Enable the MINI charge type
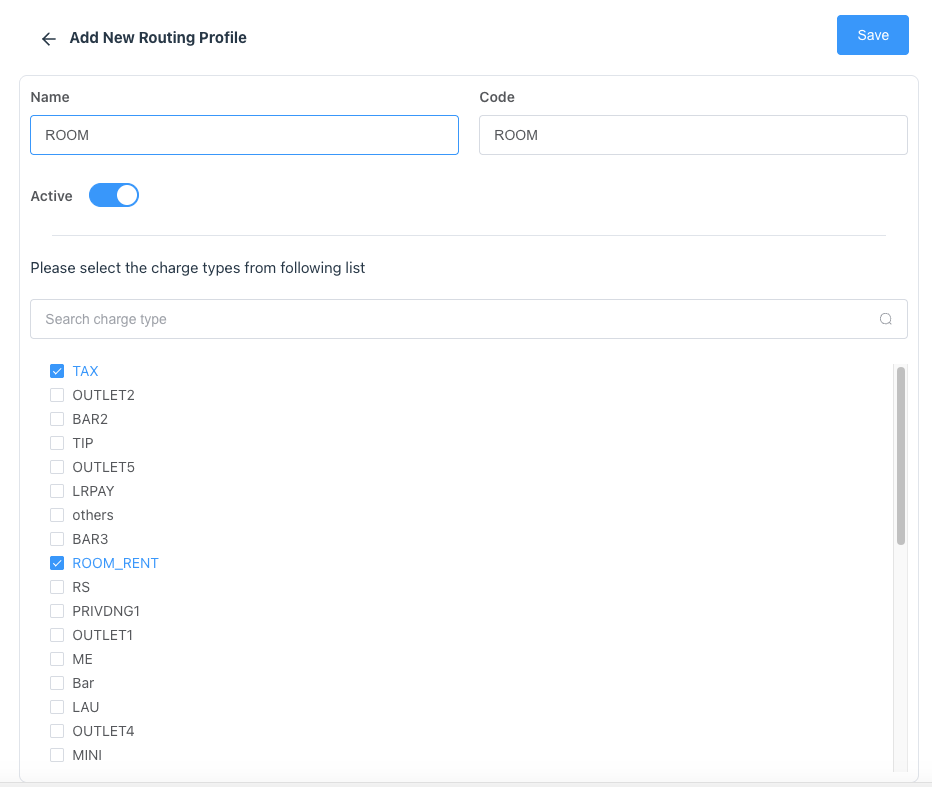Viewport: 932px width, 787px height. pyautogui.click(x=57, y=754)
